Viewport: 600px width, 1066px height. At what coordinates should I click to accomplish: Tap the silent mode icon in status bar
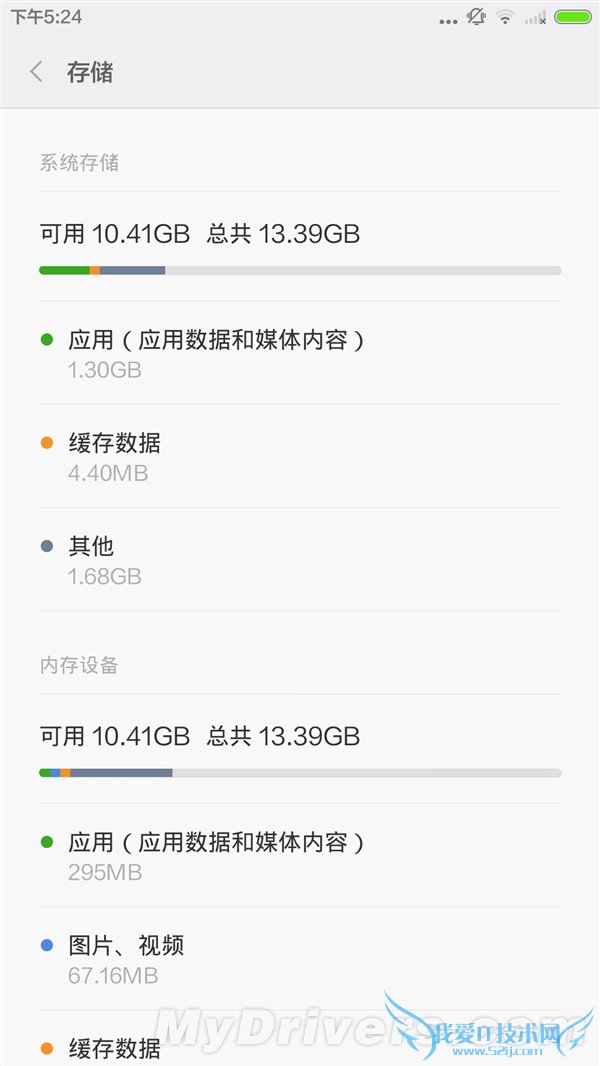pos(476,17)
